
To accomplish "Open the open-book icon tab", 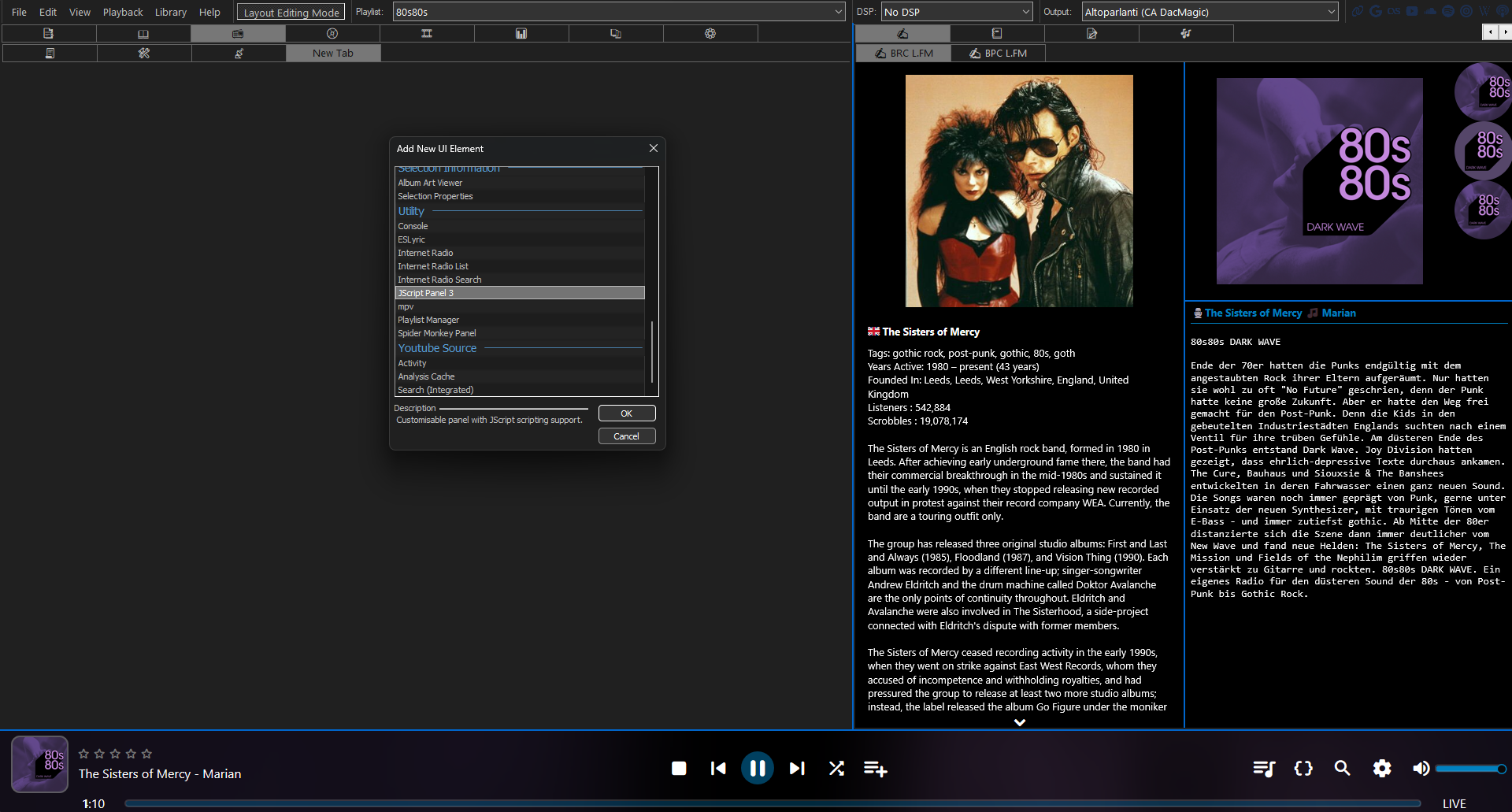I will pos(143,34).
